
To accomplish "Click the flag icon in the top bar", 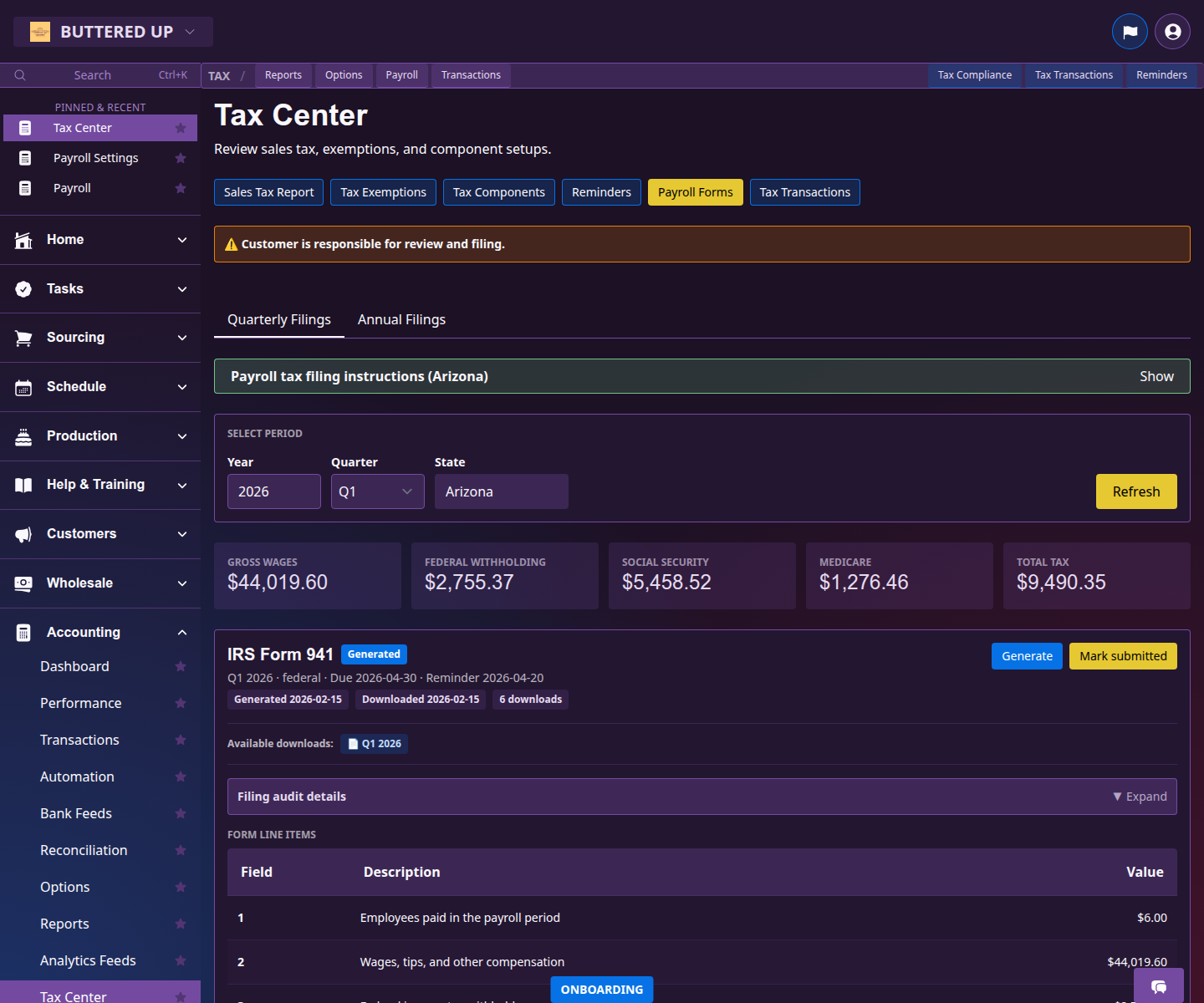I will 1130,31.
